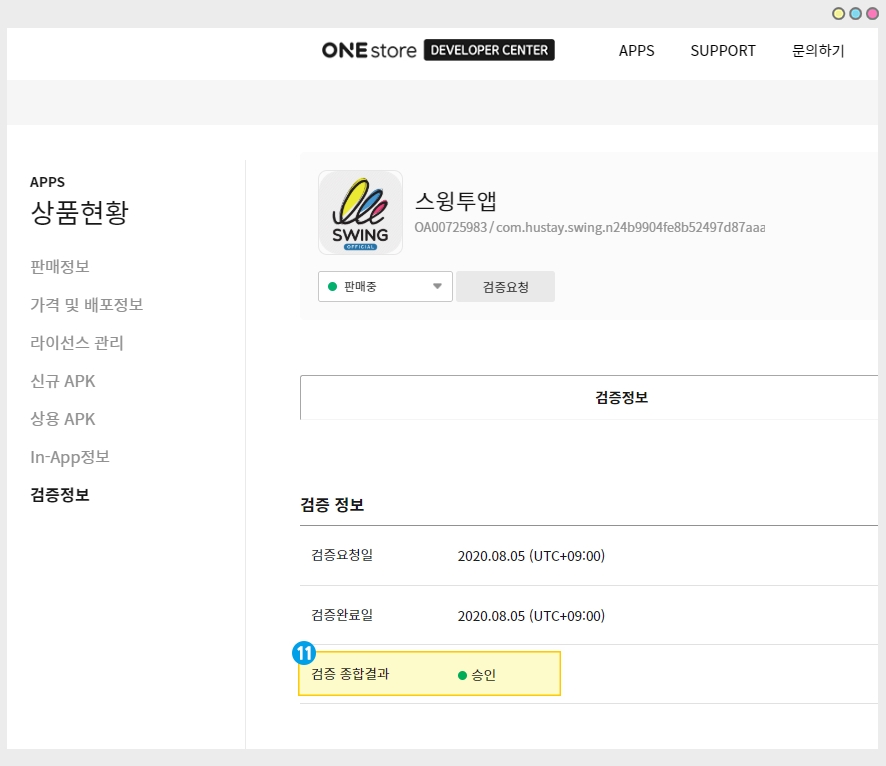Click the pink window control dot

tap(872, 13)
